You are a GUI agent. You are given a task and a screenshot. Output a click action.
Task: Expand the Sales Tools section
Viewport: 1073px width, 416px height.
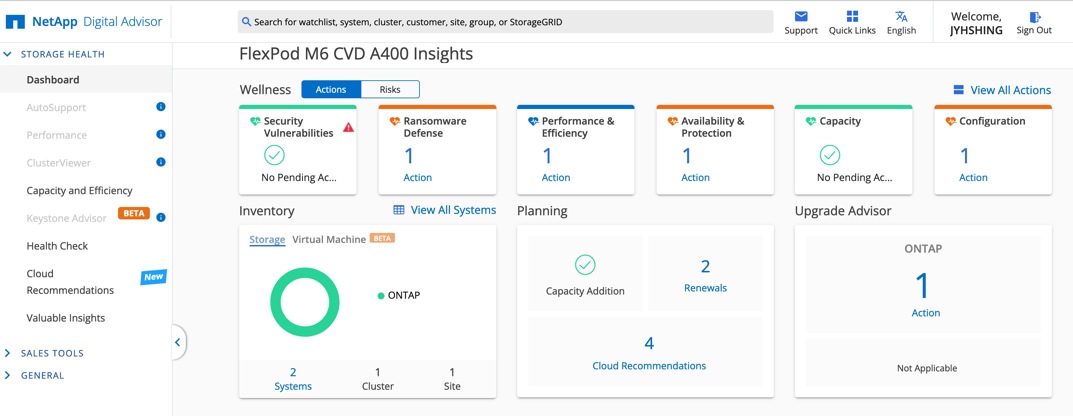coord(9,353)
